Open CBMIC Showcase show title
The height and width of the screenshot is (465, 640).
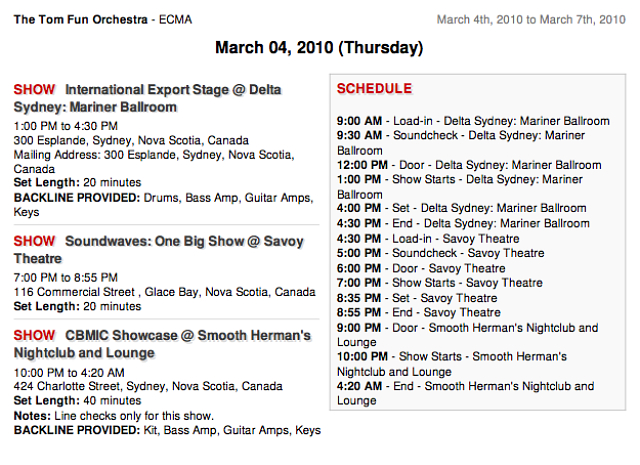tap(162, 344)
